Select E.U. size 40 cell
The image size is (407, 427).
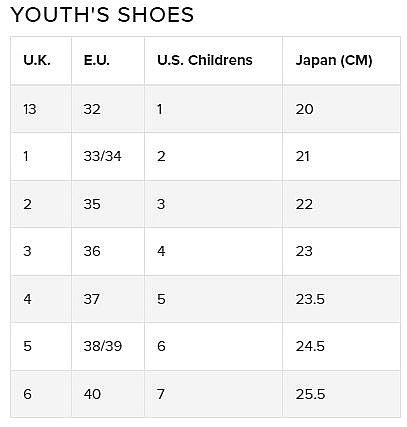108,394
